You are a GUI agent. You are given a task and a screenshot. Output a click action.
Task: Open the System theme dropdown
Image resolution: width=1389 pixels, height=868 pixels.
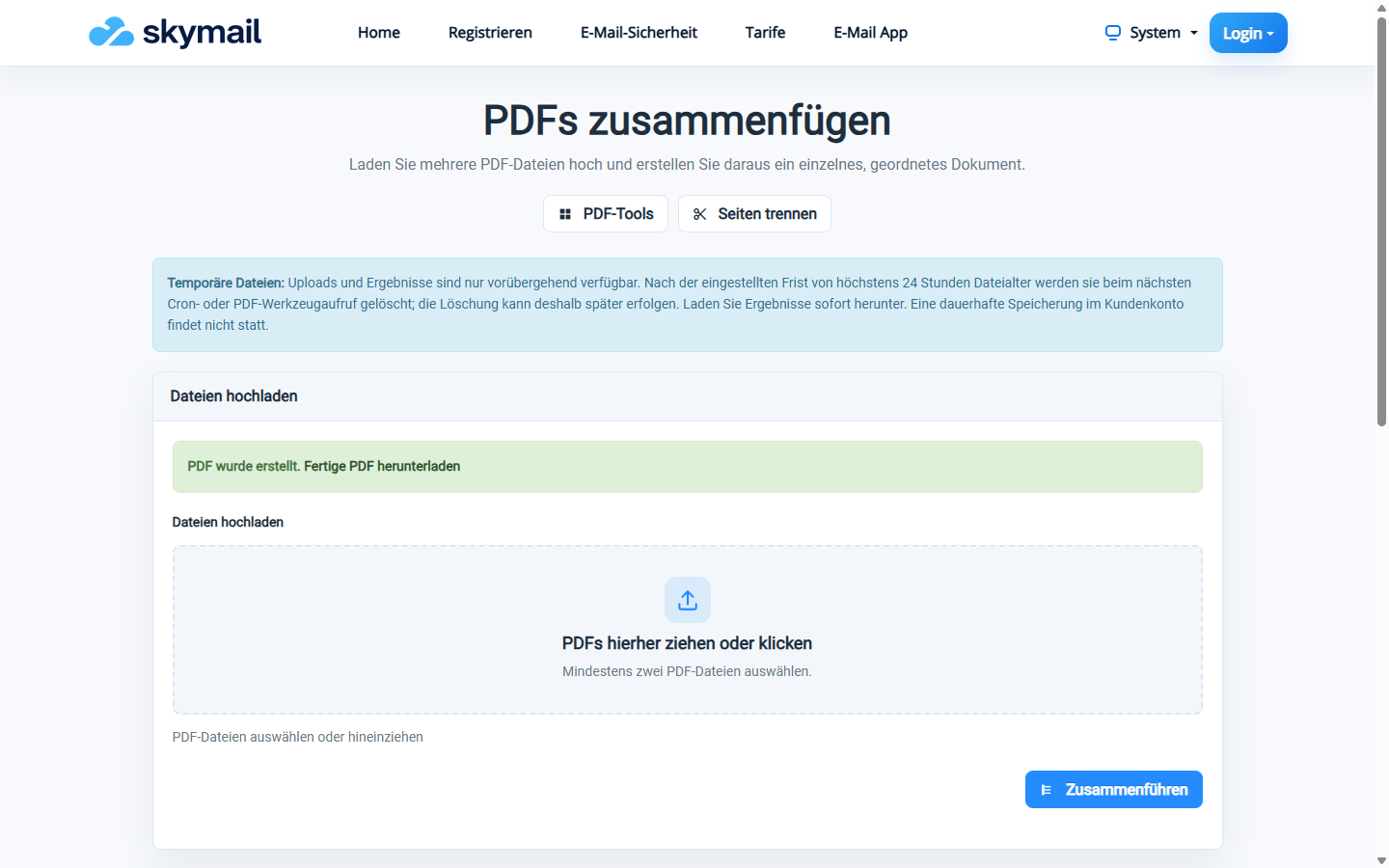pyautogui.click(x=1152, y=33)
